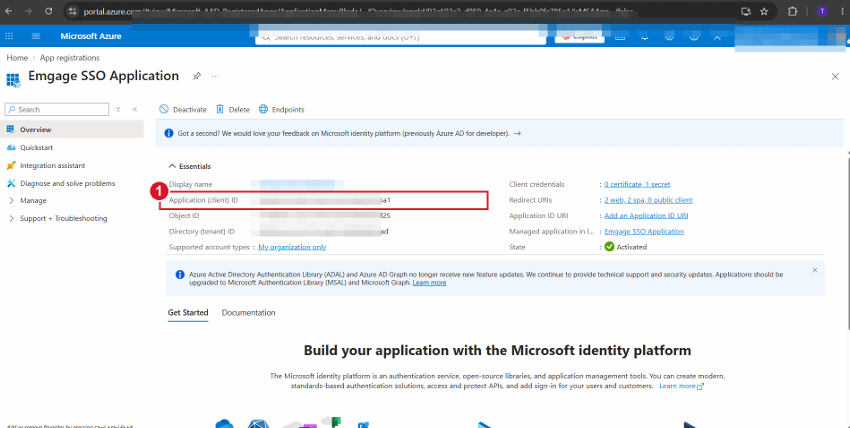Open Diagnose and solve problems
This screenshot has width=850, height=428.
point(61,183)
